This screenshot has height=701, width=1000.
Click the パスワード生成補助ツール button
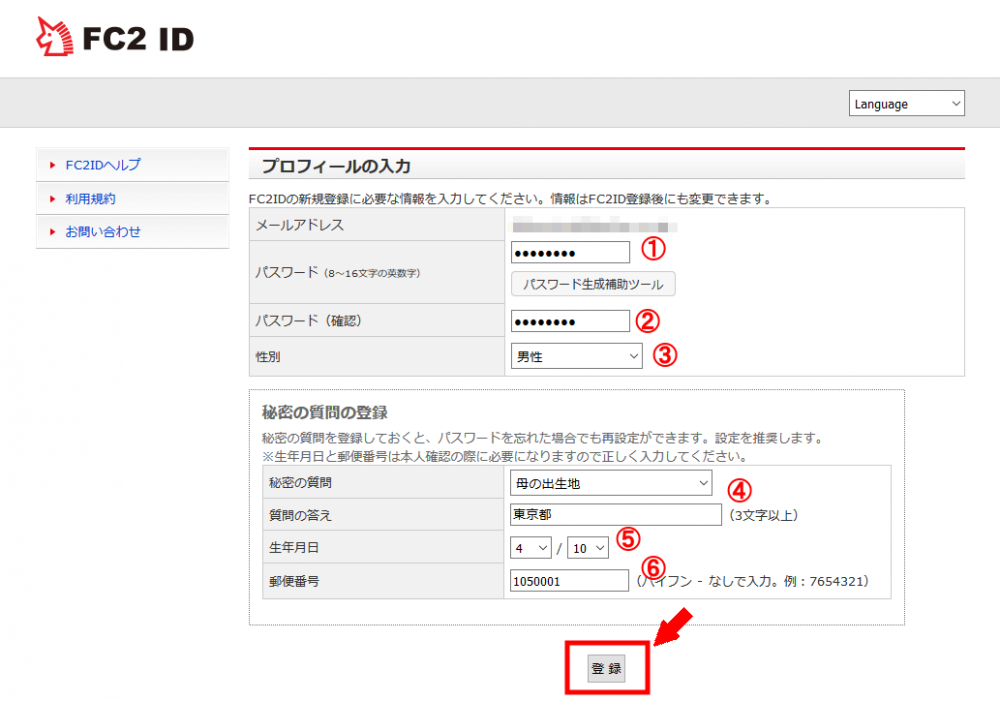[x=593, y=284]
